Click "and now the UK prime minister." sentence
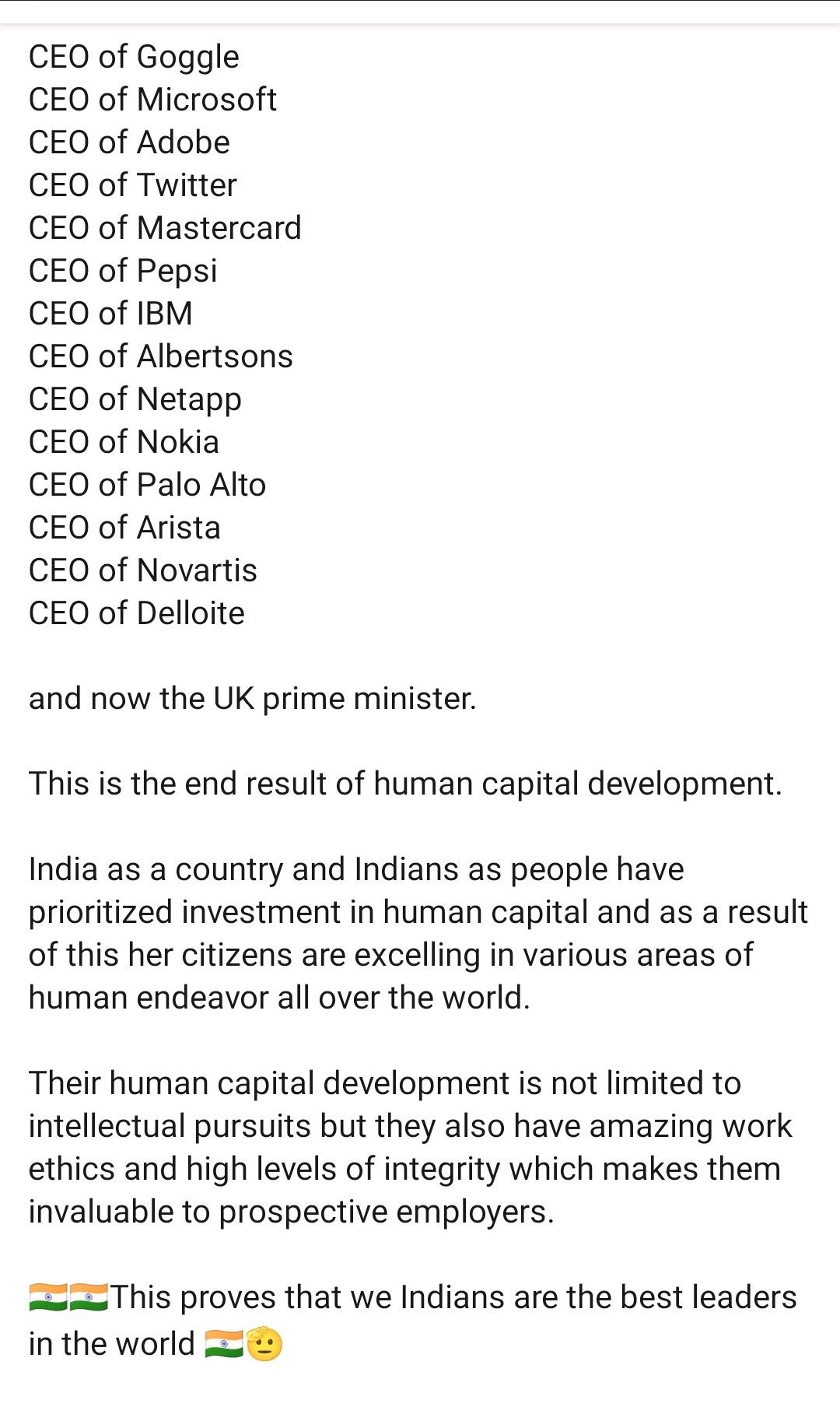Image resolution: width=840 pixels, height=1407 pixels. click(252, 699)
